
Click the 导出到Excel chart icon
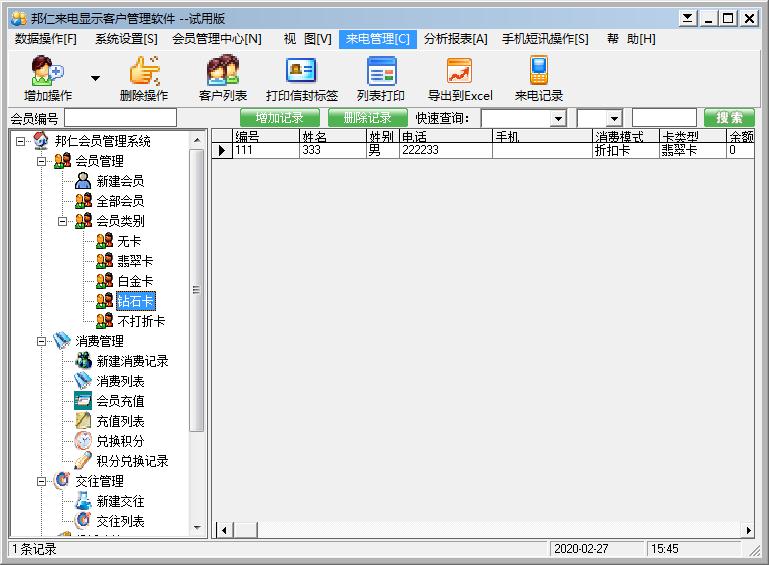click(x=460, y=71)
